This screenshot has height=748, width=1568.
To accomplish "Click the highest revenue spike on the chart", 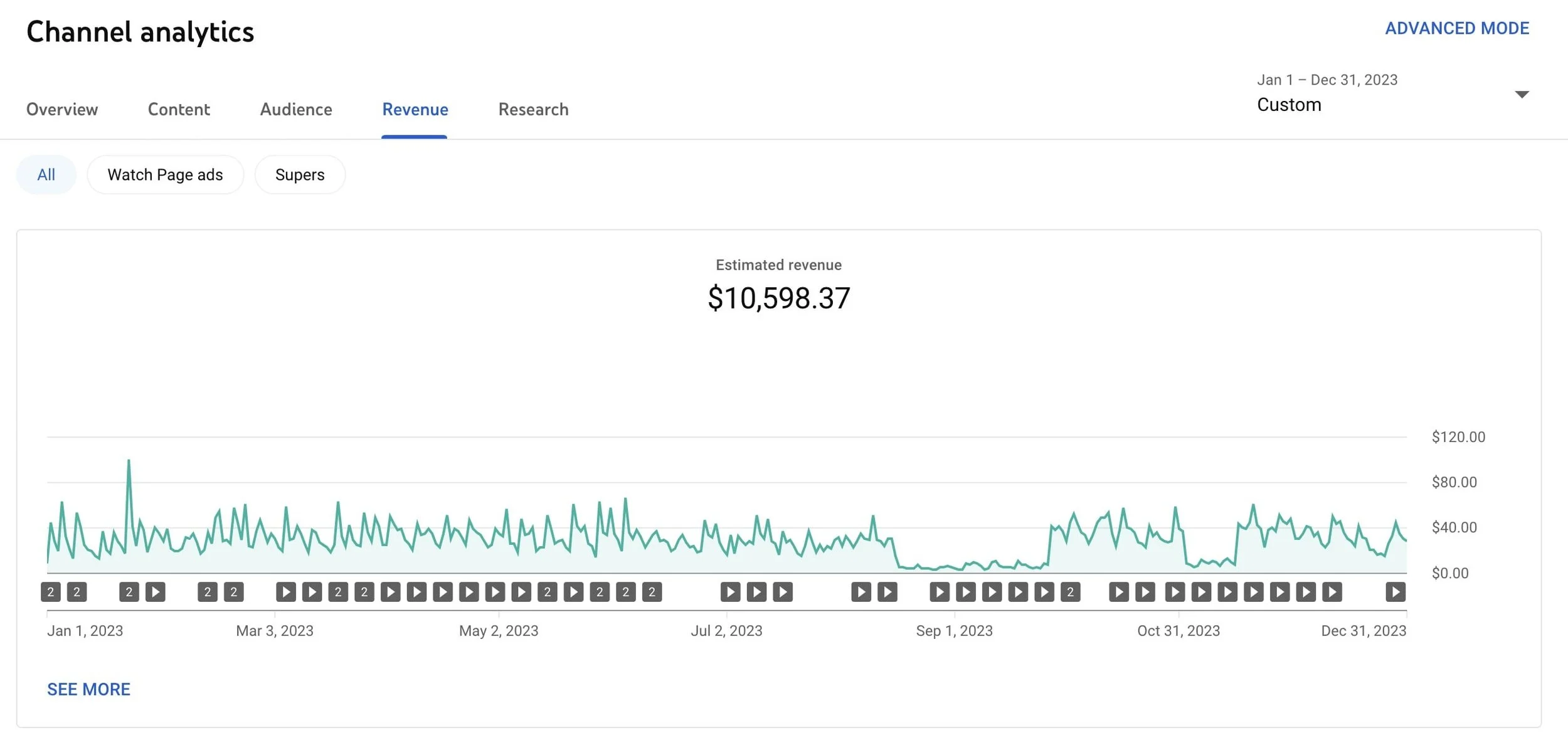I will 129,461.
